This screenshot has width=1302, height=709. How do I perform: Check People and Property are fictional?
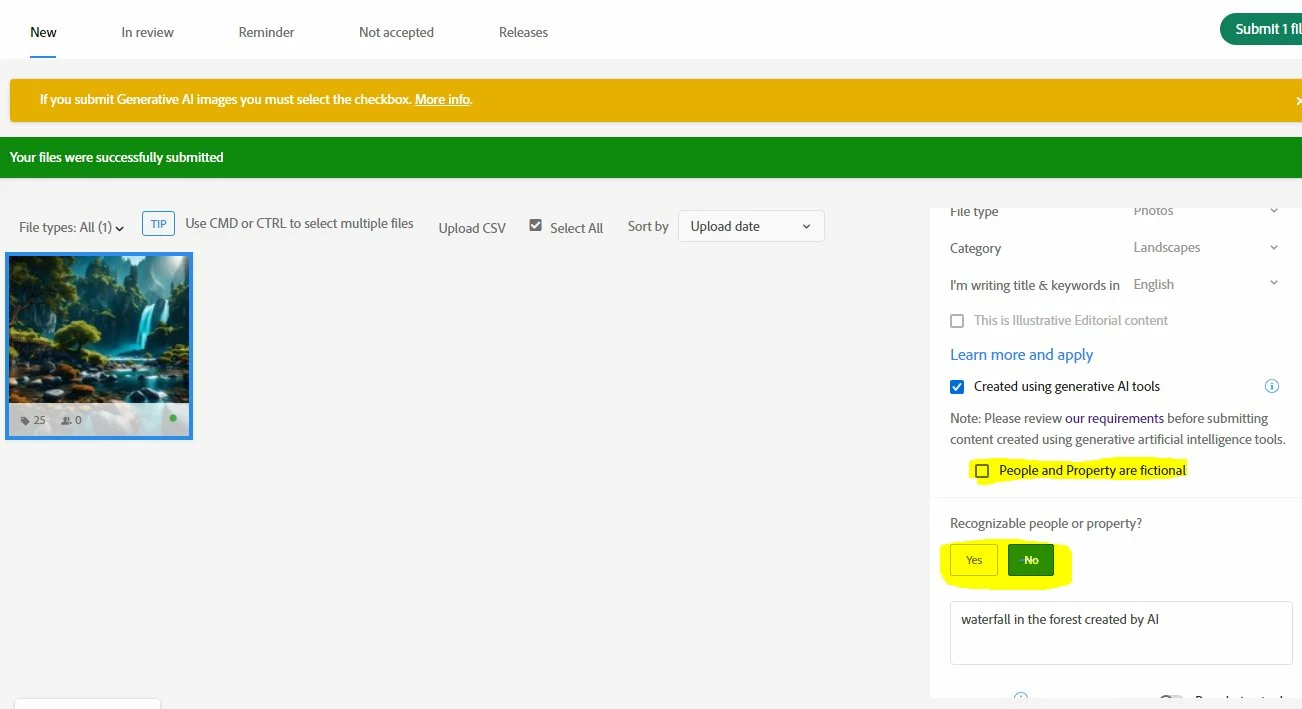click(x=982, y=471)
